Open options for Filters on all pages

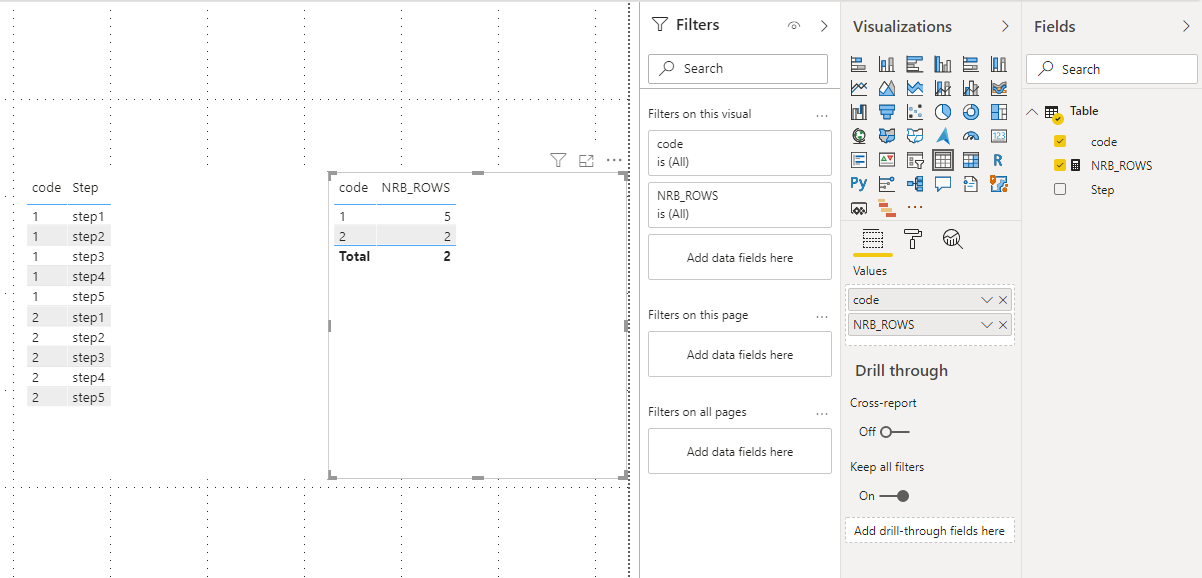pos(822,412)
